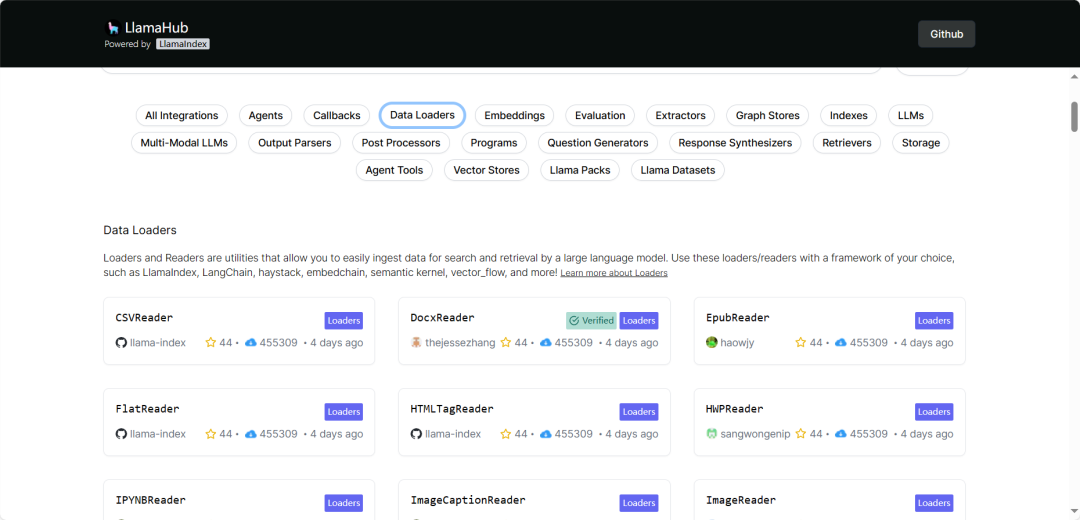
Task: Click sangwongenip avatar on HWPReader card
Action: [x=712, y=434]
